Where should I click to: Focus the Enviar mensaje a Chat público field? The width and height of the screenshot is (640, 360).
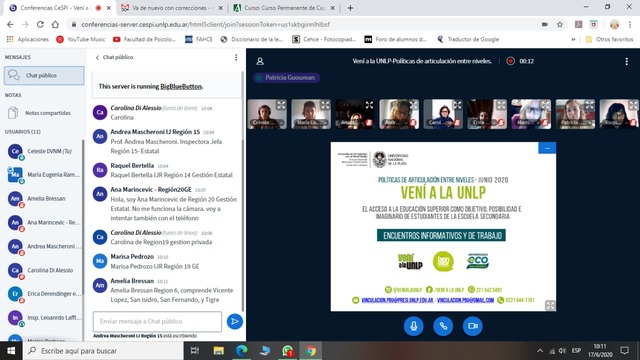click(157, 322)
